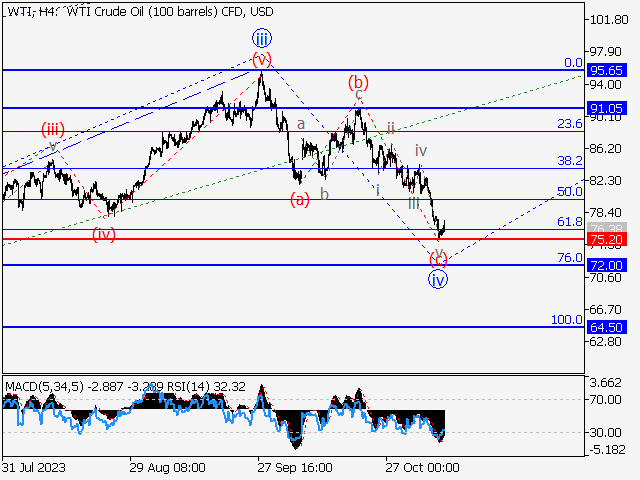Select the 91.05 price level label

(606, 109)
